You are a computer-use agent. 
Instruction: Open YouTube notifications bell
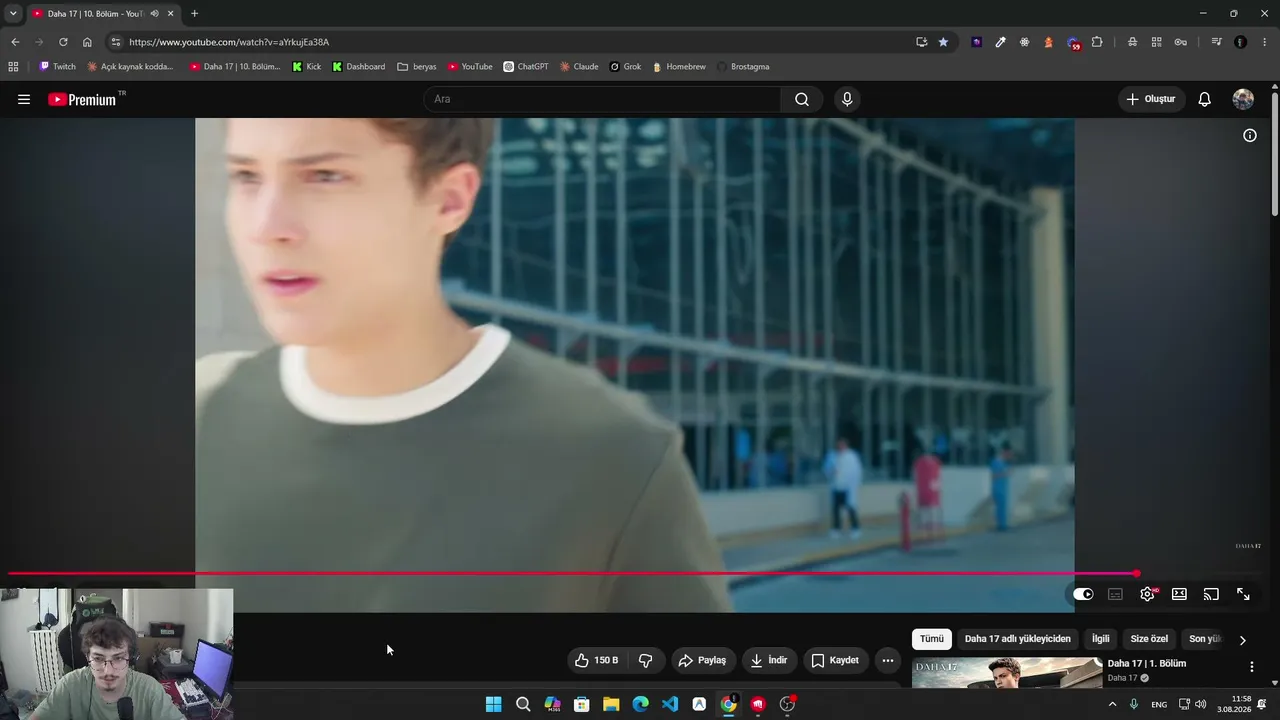pos(1205,99)
